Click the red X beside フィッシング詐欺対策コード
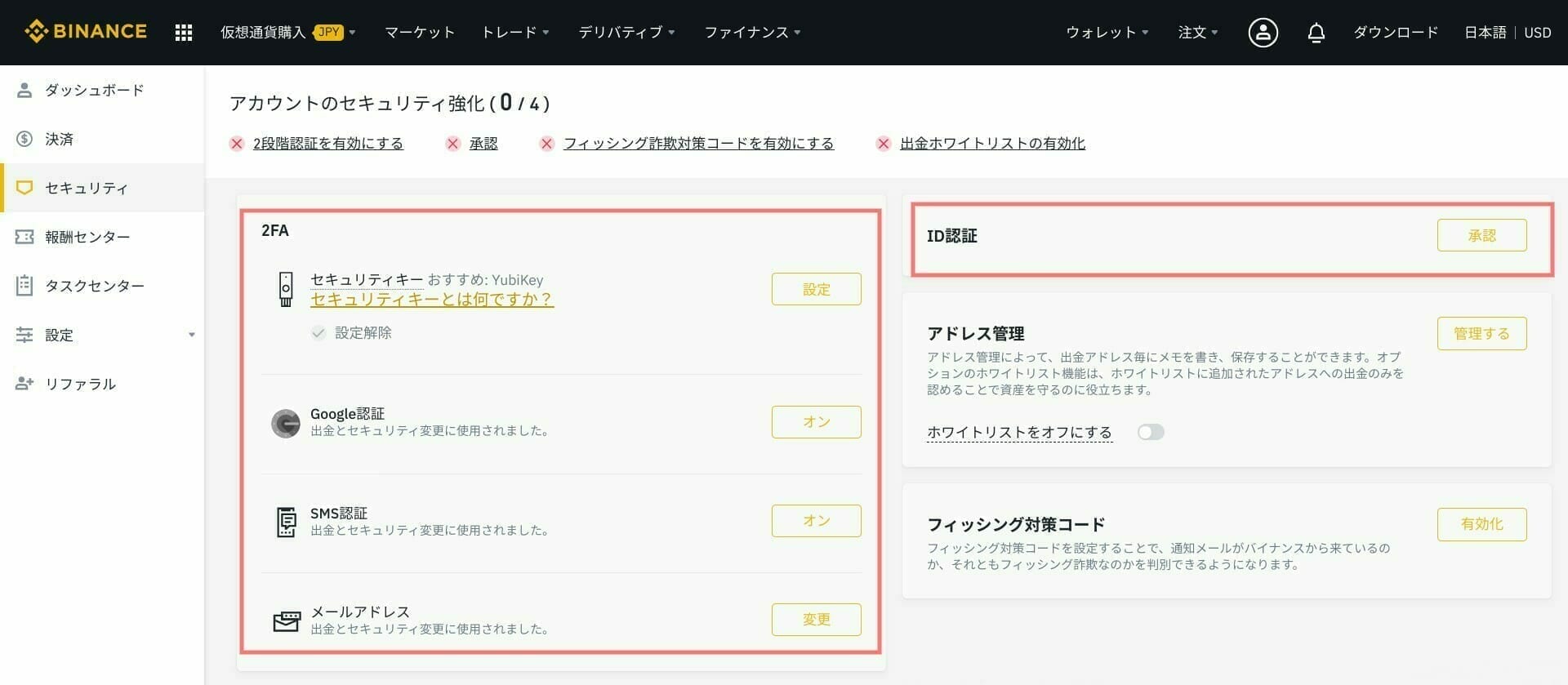Screen dimensions: 1568x685 [547, 144]
